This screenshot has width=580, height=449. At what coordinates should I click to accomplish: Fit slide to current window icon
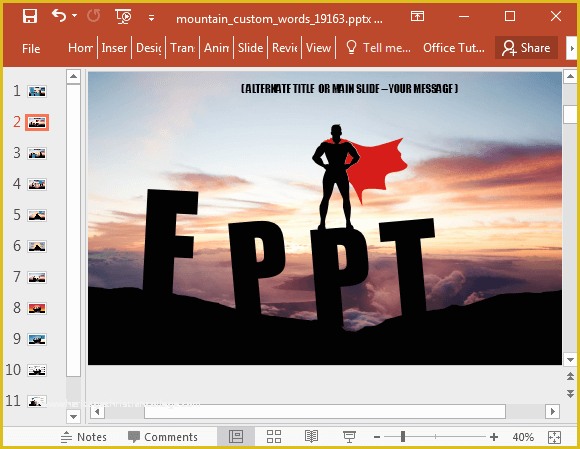[554, 437]
